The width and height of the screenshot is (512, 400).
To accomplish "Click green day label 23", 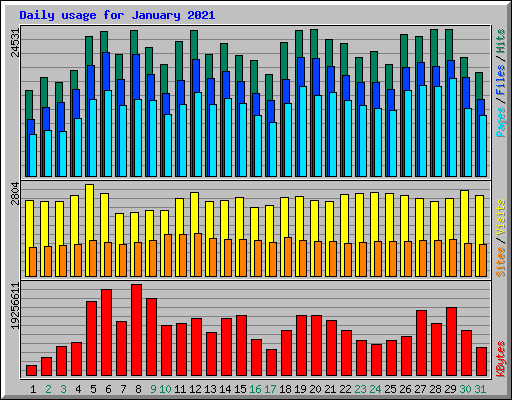I will [360, 389].
